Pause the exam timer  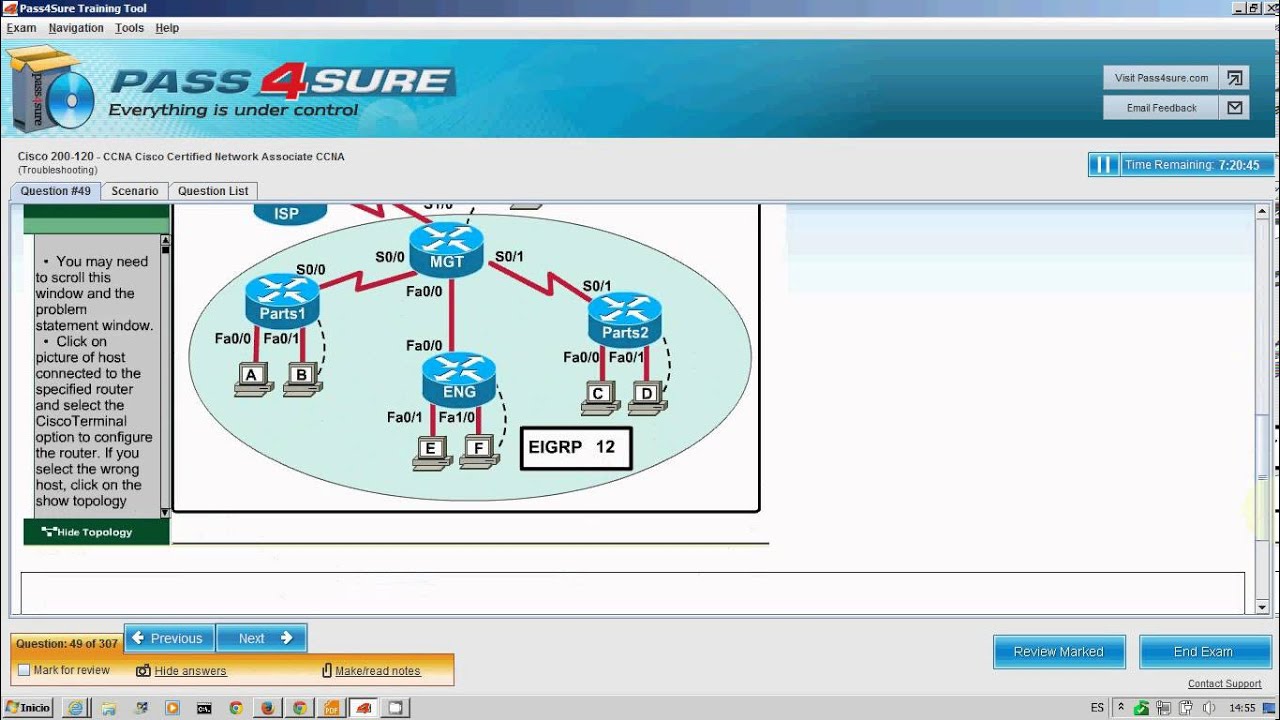1103,165
